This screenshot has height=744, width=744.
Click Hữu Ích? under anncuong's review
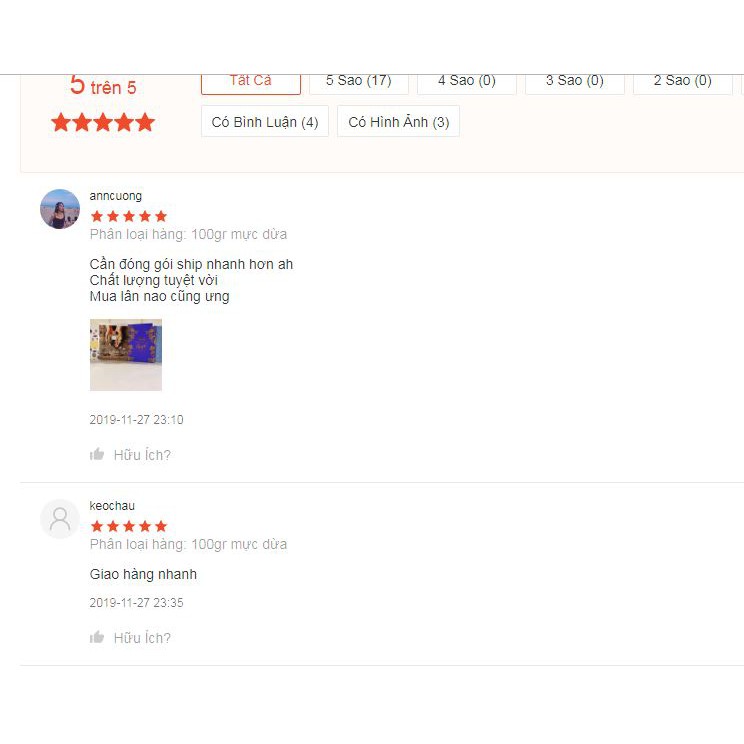point(142,455)
